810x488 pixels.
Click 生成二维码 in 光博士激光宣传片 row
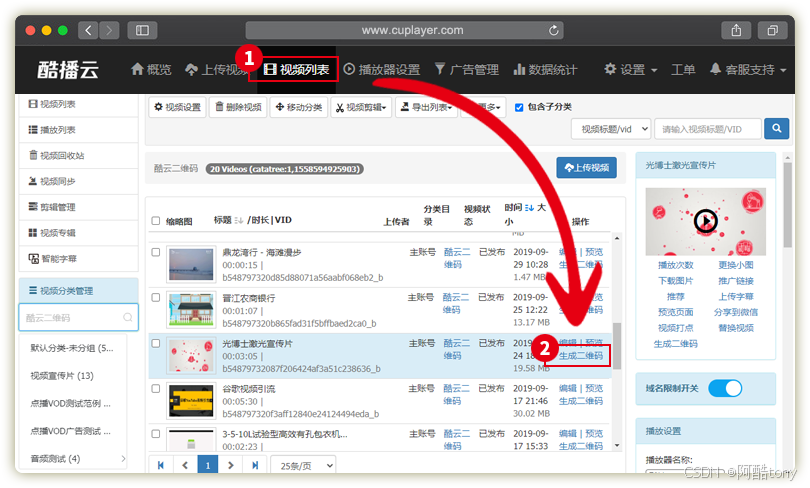pos(581,356)
